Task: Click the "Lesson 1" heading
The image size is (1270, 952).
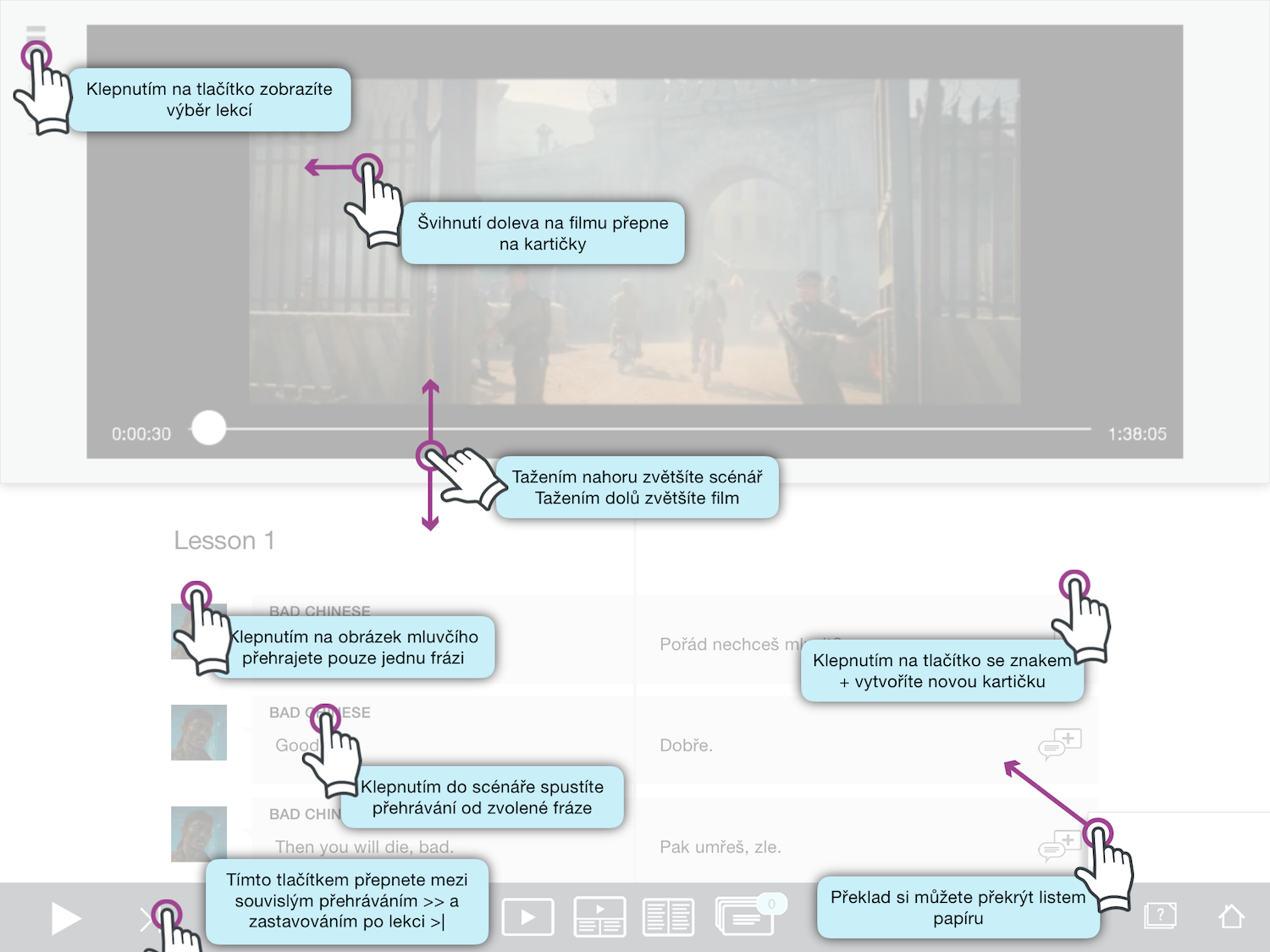Action: (224, 541)
